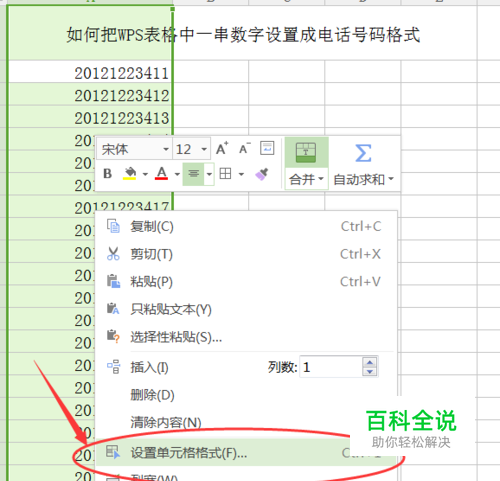Toggle bold formatting in mini toolbar
The image size is (500, 481).
107,174
